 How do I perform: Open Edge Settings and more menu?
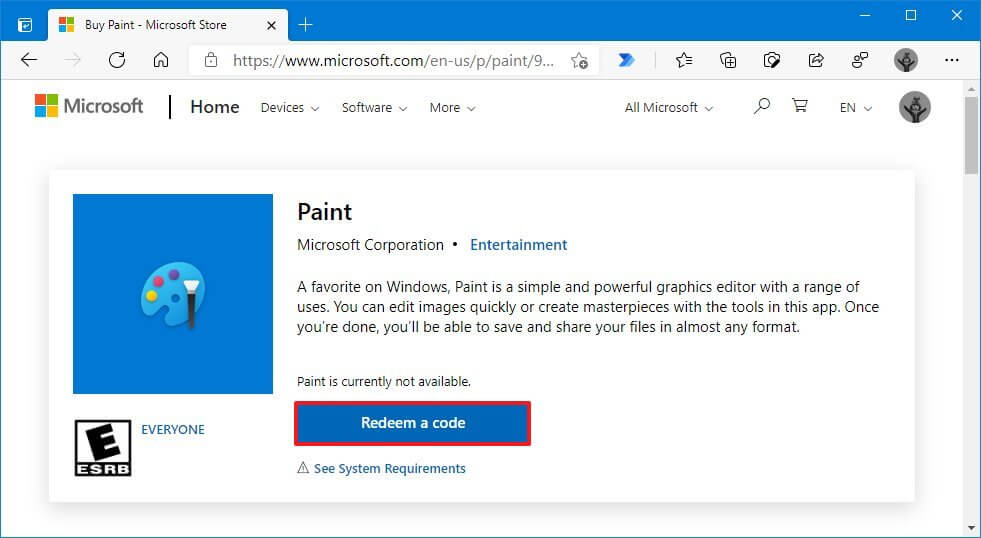pos(952,60)
